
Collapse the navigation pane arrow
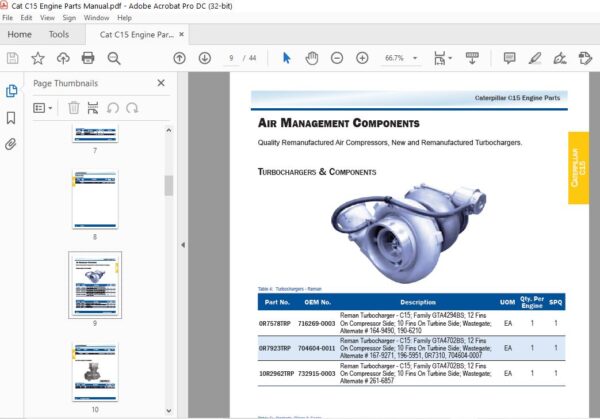183,245
